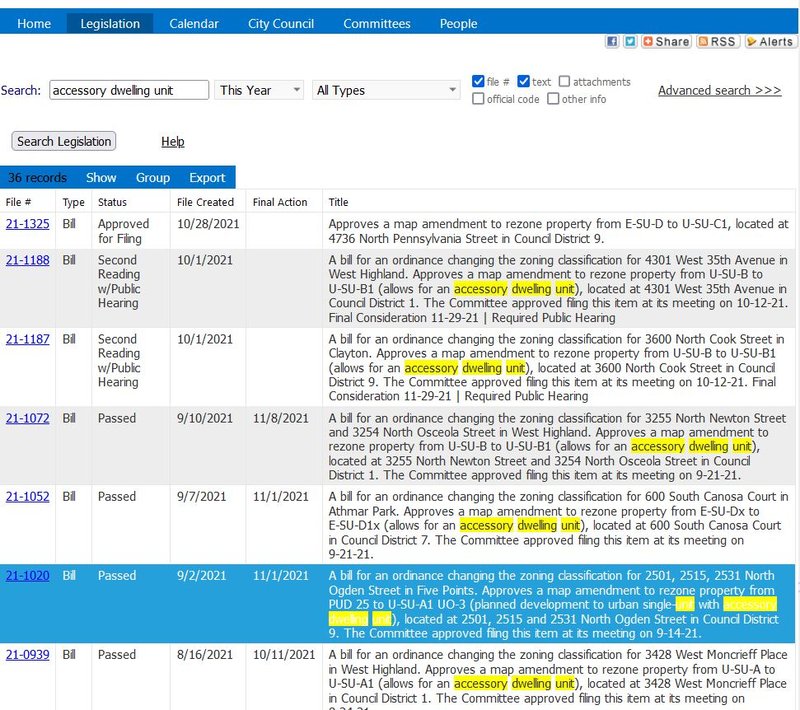Open the Group menu in the results bar
The width and height of the screenshot is (800, 710).
click(153, 178)
